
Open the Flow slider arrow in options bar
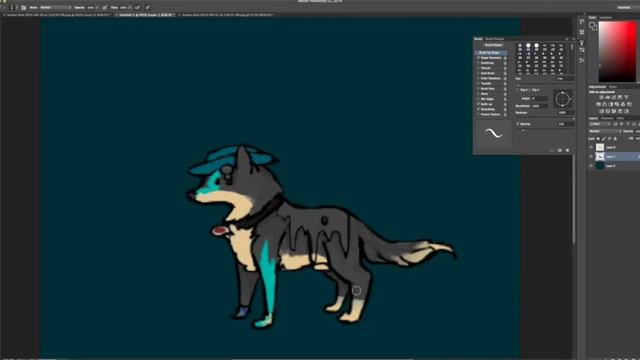click(130, 7)
